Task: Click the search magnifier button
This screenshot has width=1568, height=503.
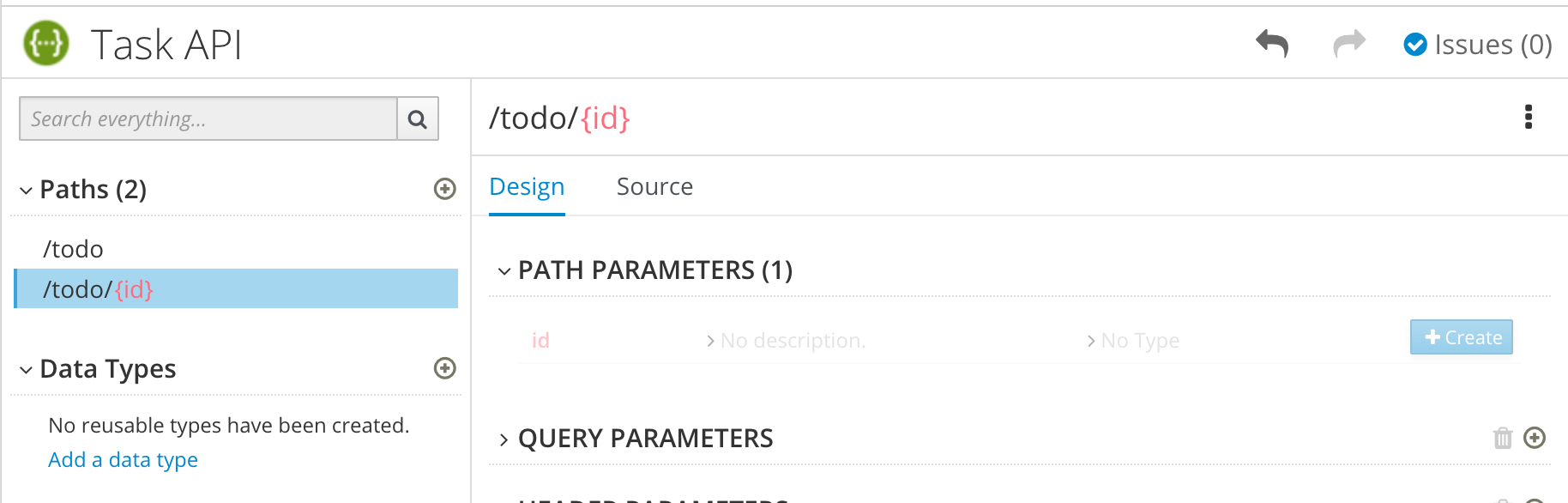Action: [418, 118]
